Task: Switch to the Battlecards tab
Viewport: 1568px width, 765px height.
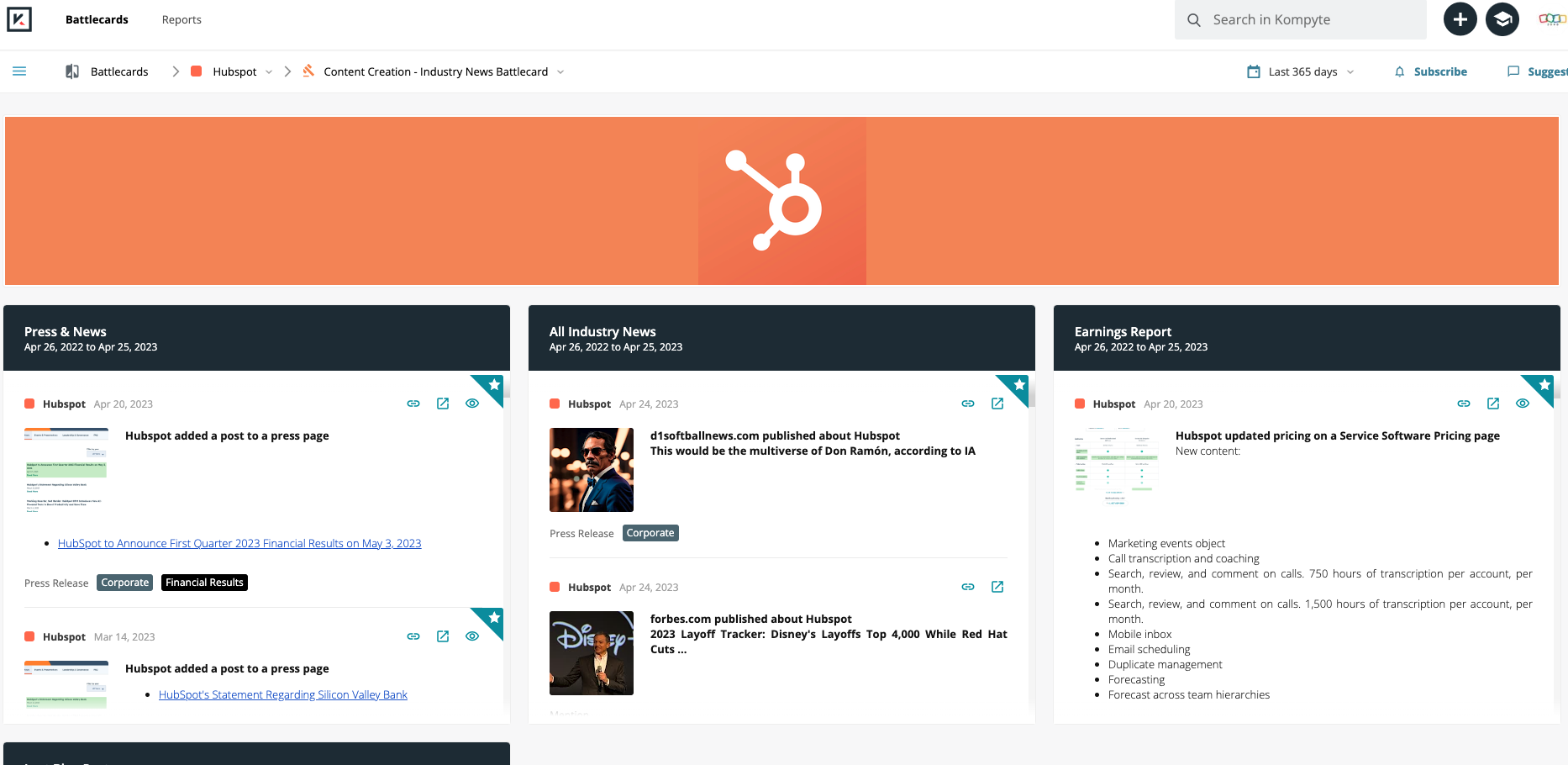Action: coord(97,19)
